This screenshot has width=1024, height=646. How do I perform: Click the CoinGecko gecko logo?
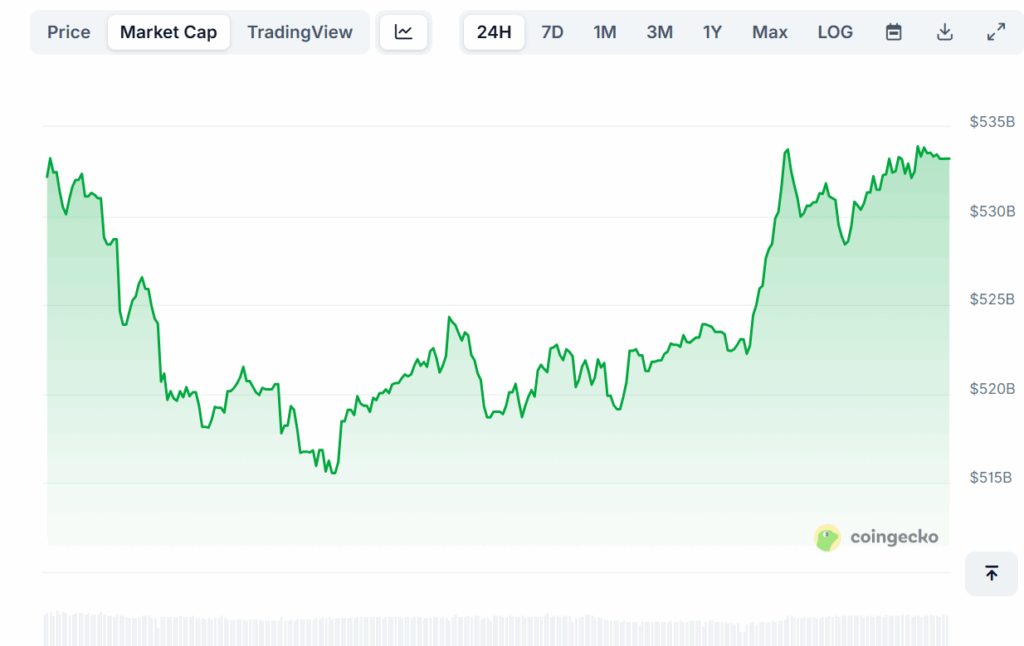[x=827, y=538]
